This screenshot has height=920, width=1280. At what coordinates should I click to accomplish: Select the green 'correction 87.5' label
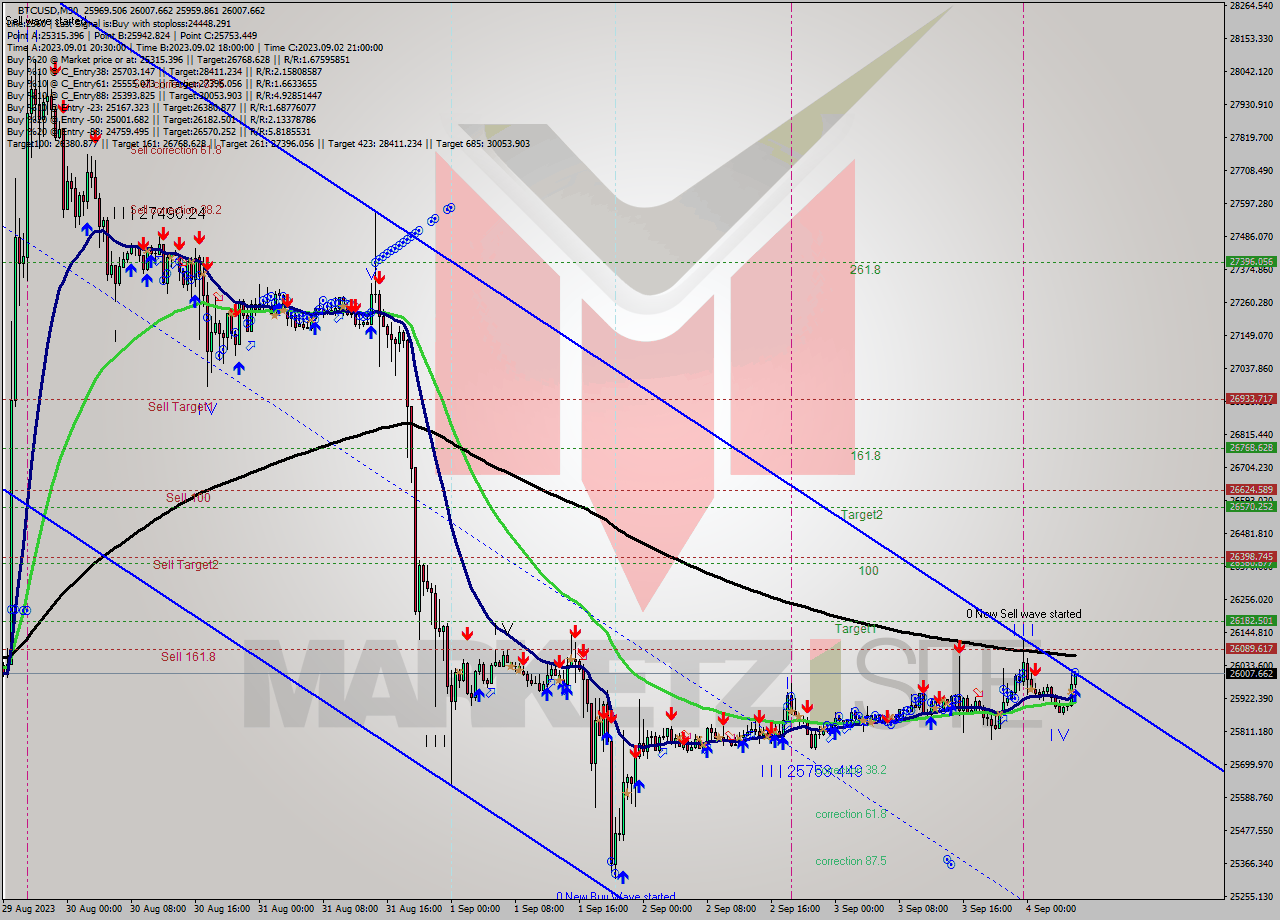coord(851,861)
